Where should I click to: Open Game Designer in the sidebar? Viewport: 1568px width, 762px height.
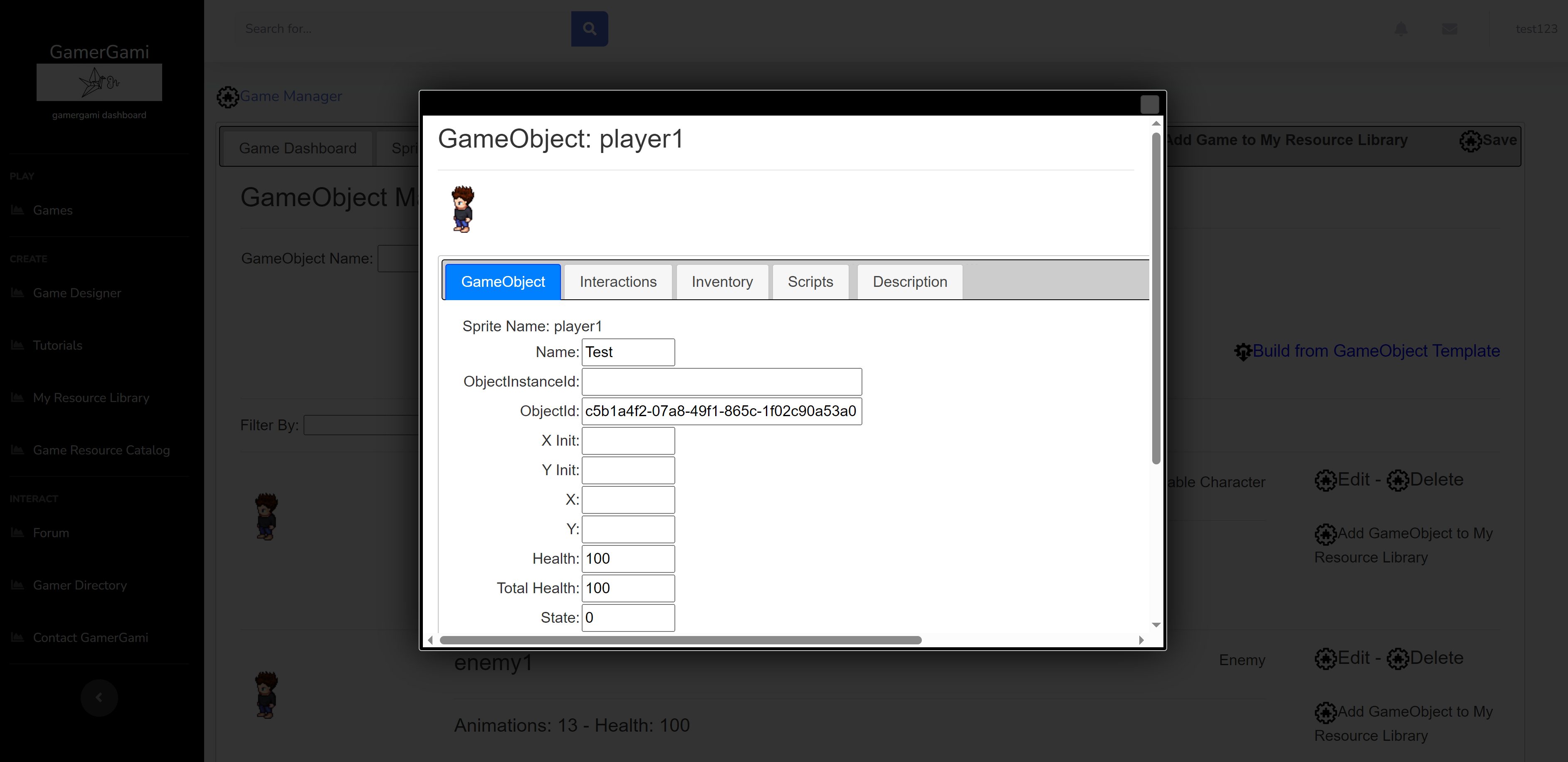point(77,293)
